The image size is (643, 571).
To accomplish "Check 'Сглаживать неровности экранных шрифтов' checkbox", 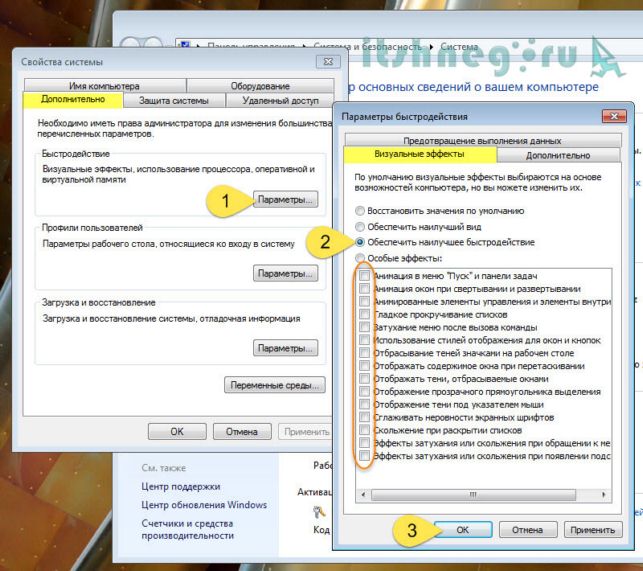I will (364, 417).
